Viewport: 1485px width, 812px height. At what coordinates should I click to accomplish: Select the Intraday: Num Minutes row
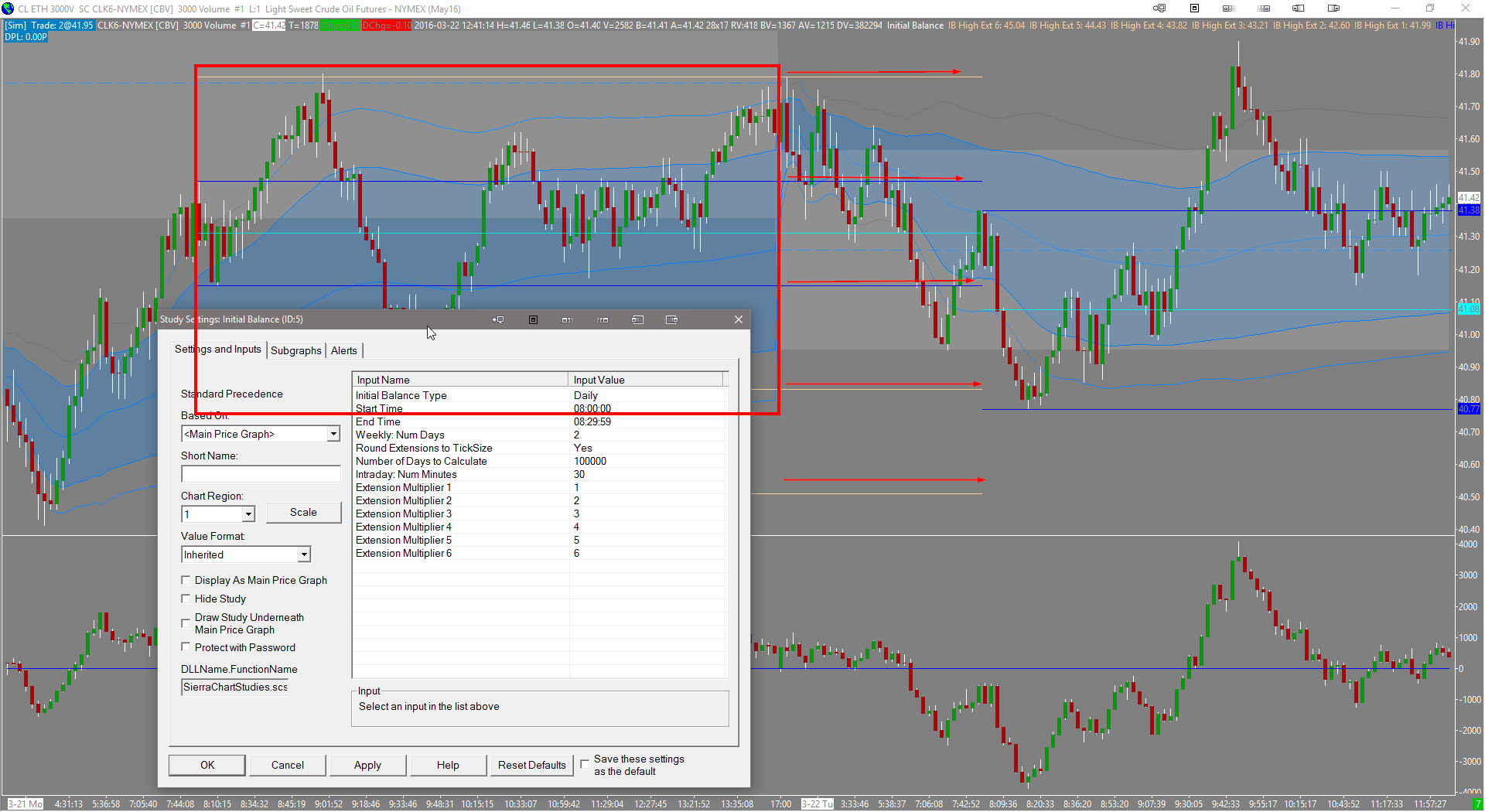[539, 474]
